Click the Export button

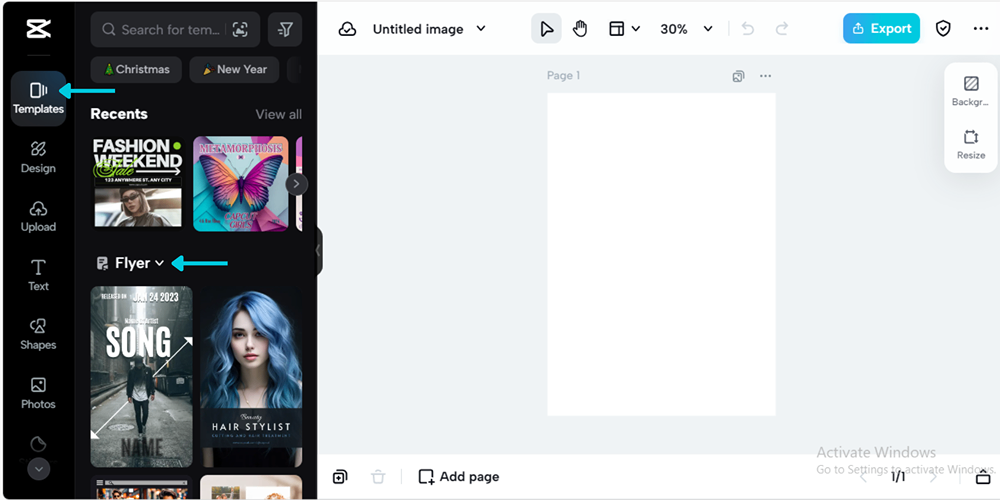[881, 28]
